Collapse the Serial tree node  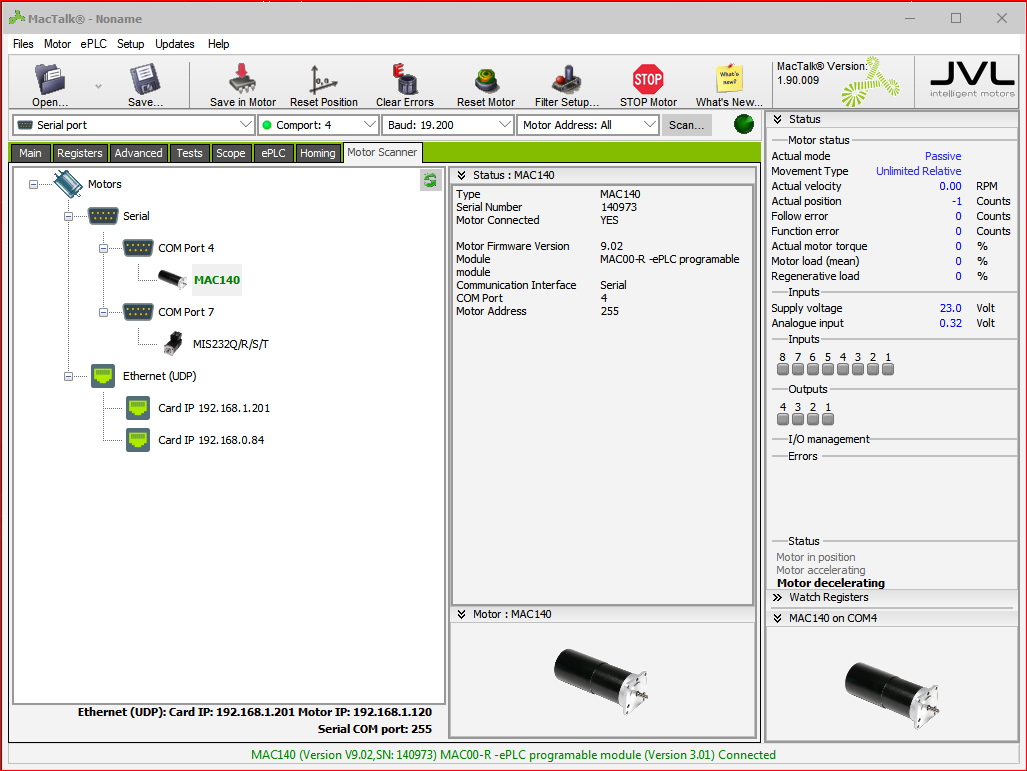pos(68,216)
